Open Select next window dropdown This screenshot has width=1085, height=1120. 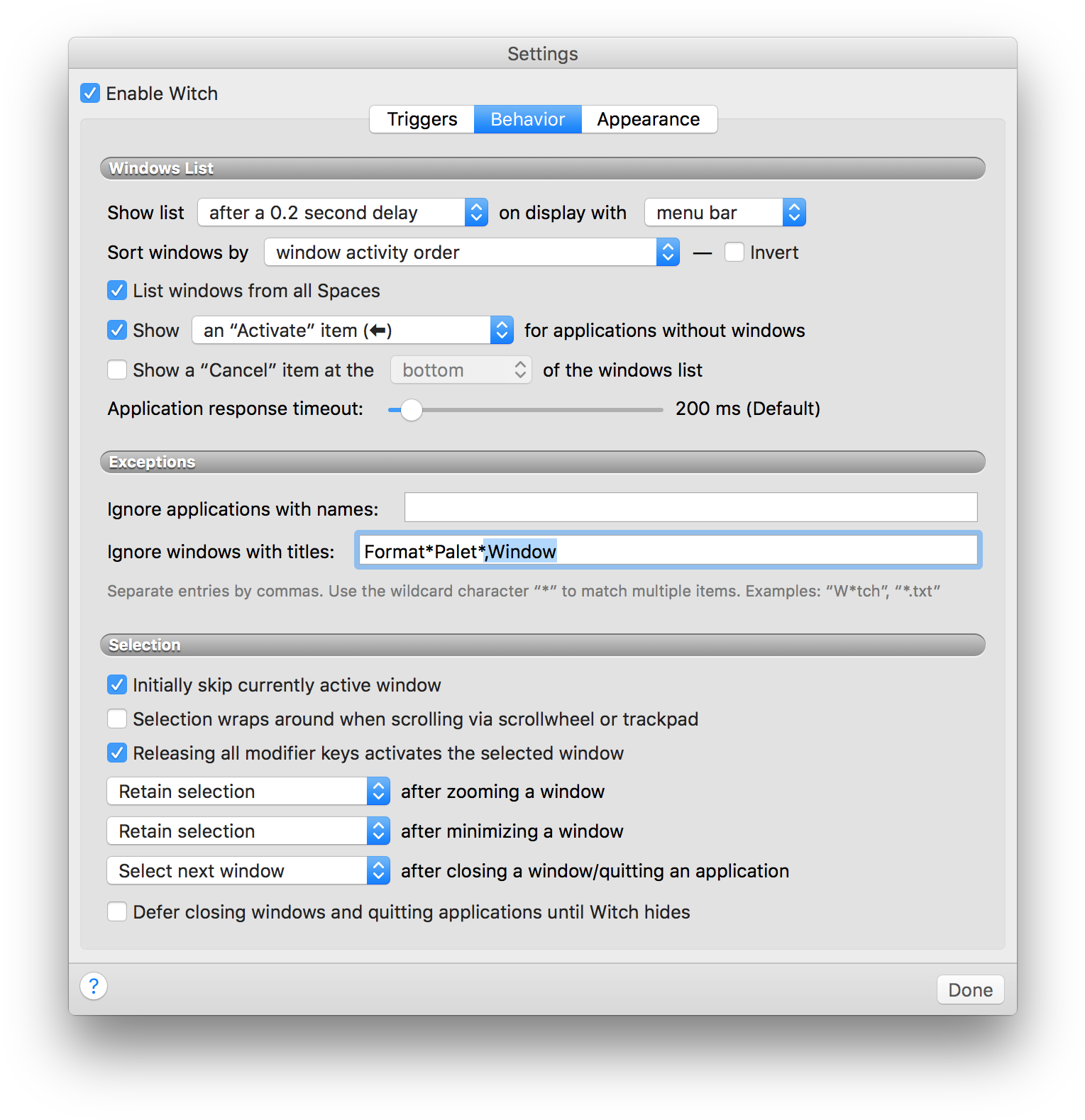pyautogui.click(x=248, y=870)
